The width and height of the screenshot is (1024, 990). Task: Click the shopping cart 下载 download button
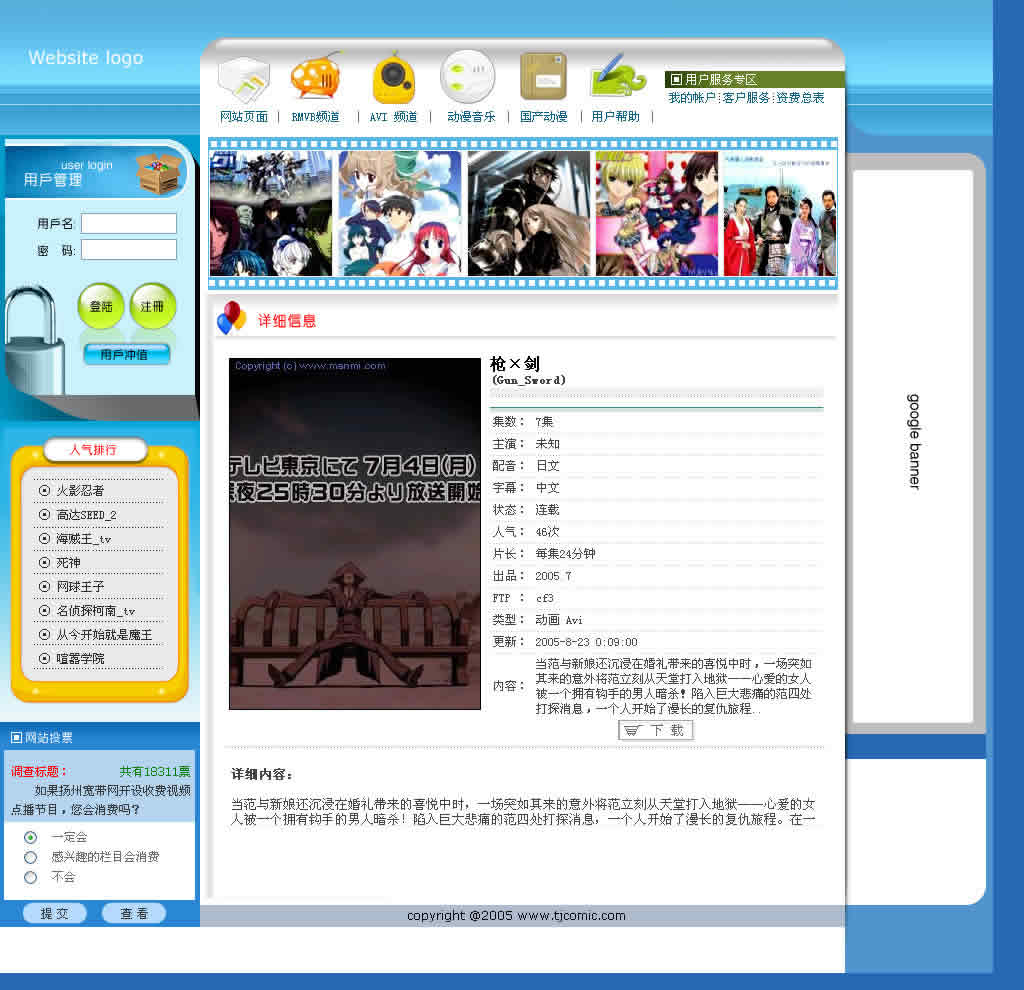point(656,730)
